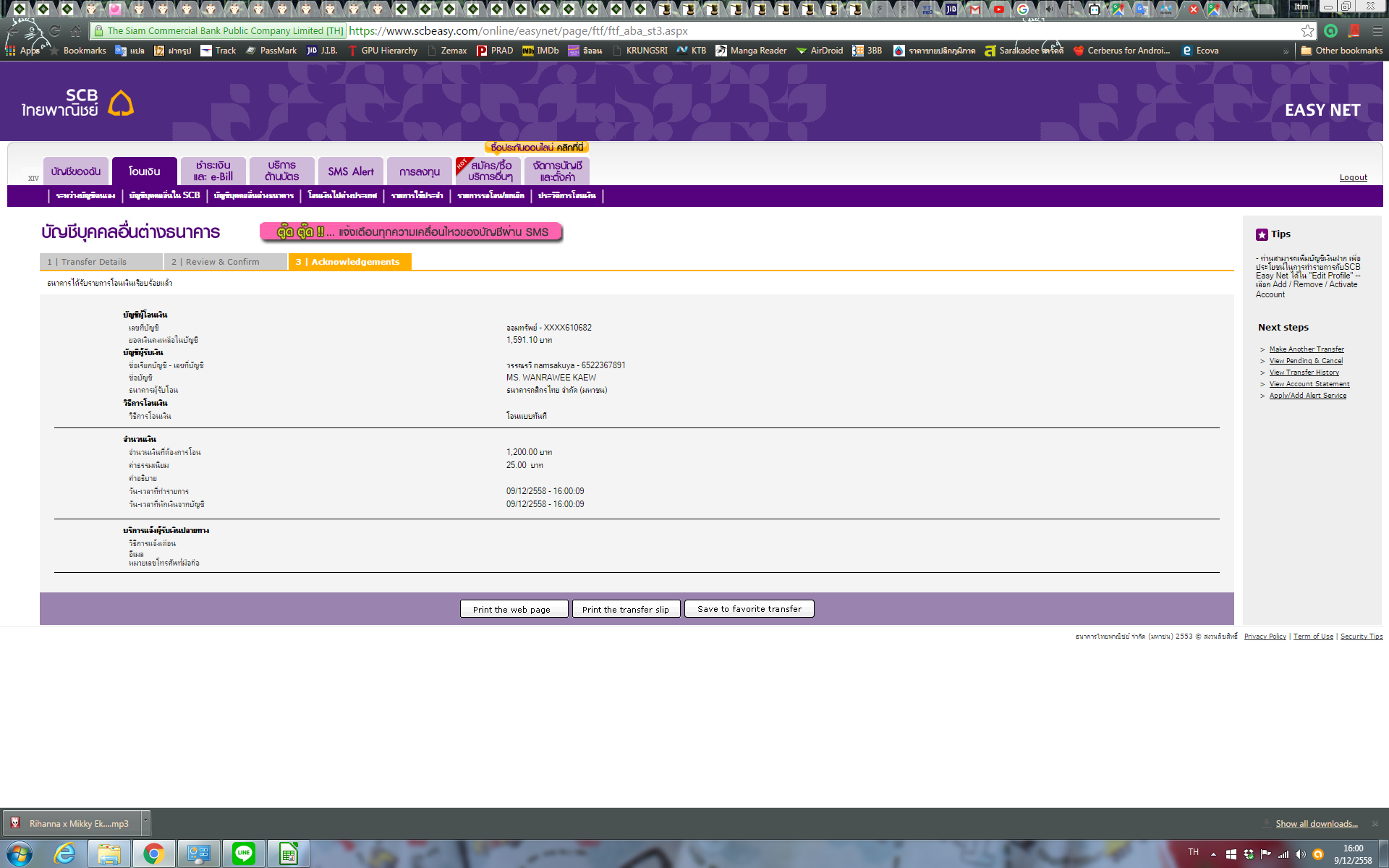Viewport: 1389px width, 868px height.
Task: Launch Internet Explorer from the taskbar
Action: pos(65,854)
